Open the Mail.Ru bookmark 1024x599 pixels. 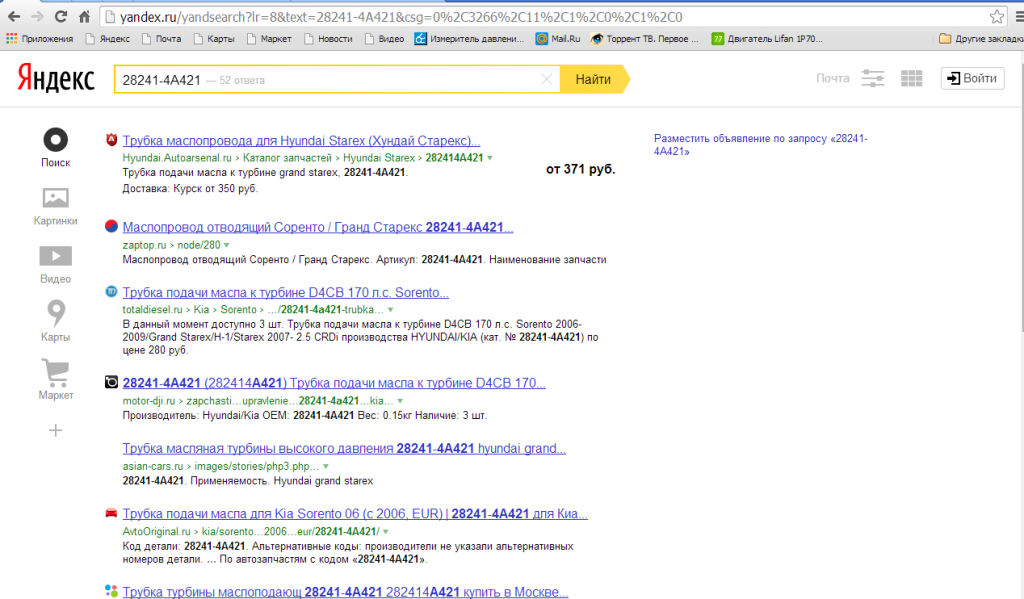[558, 39]
